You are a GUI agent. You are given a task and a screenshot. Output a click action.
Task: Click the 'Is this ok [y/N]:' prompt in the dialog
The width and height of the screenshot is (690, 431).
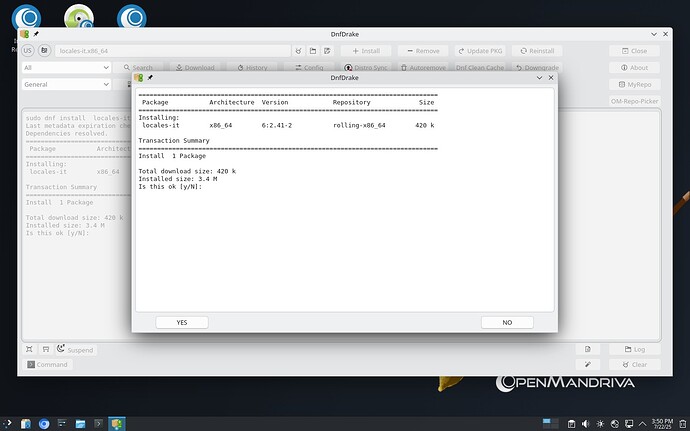point(170,187)
